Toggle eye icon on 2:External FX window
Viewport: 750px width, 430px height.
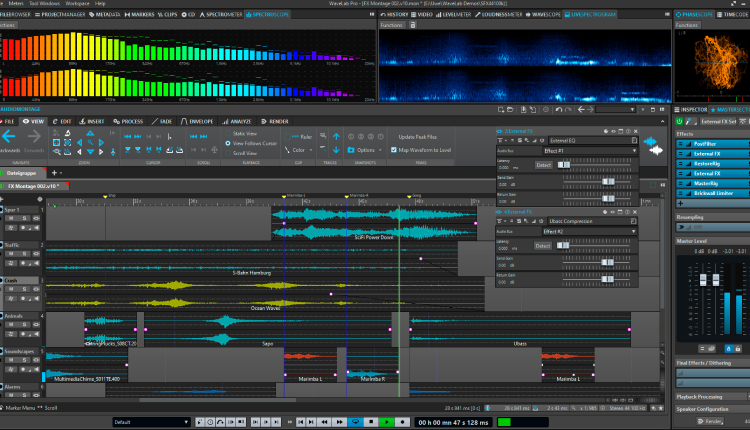click(x=614, y=131)
